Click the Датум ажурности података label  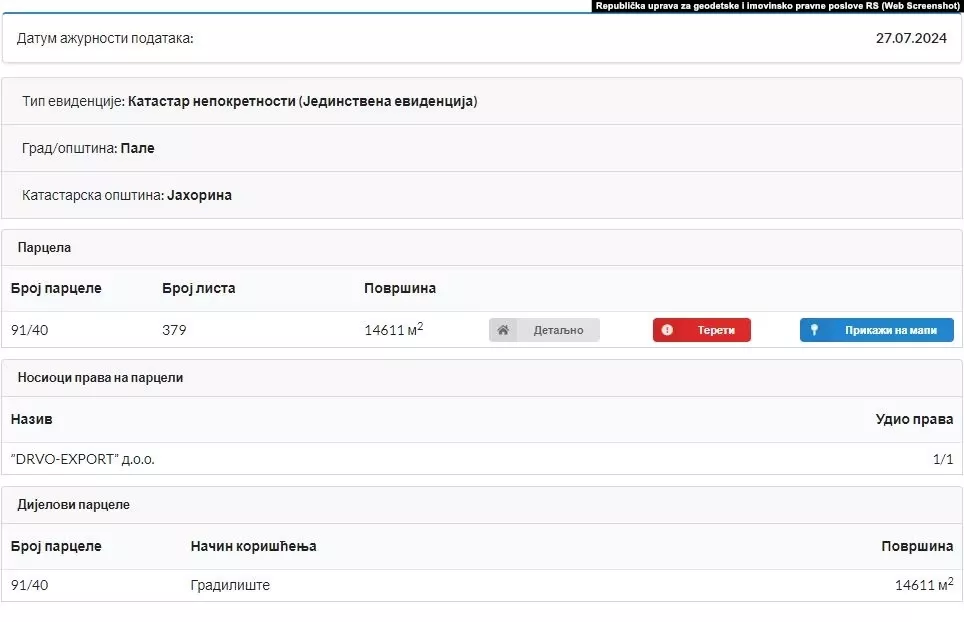105,38
